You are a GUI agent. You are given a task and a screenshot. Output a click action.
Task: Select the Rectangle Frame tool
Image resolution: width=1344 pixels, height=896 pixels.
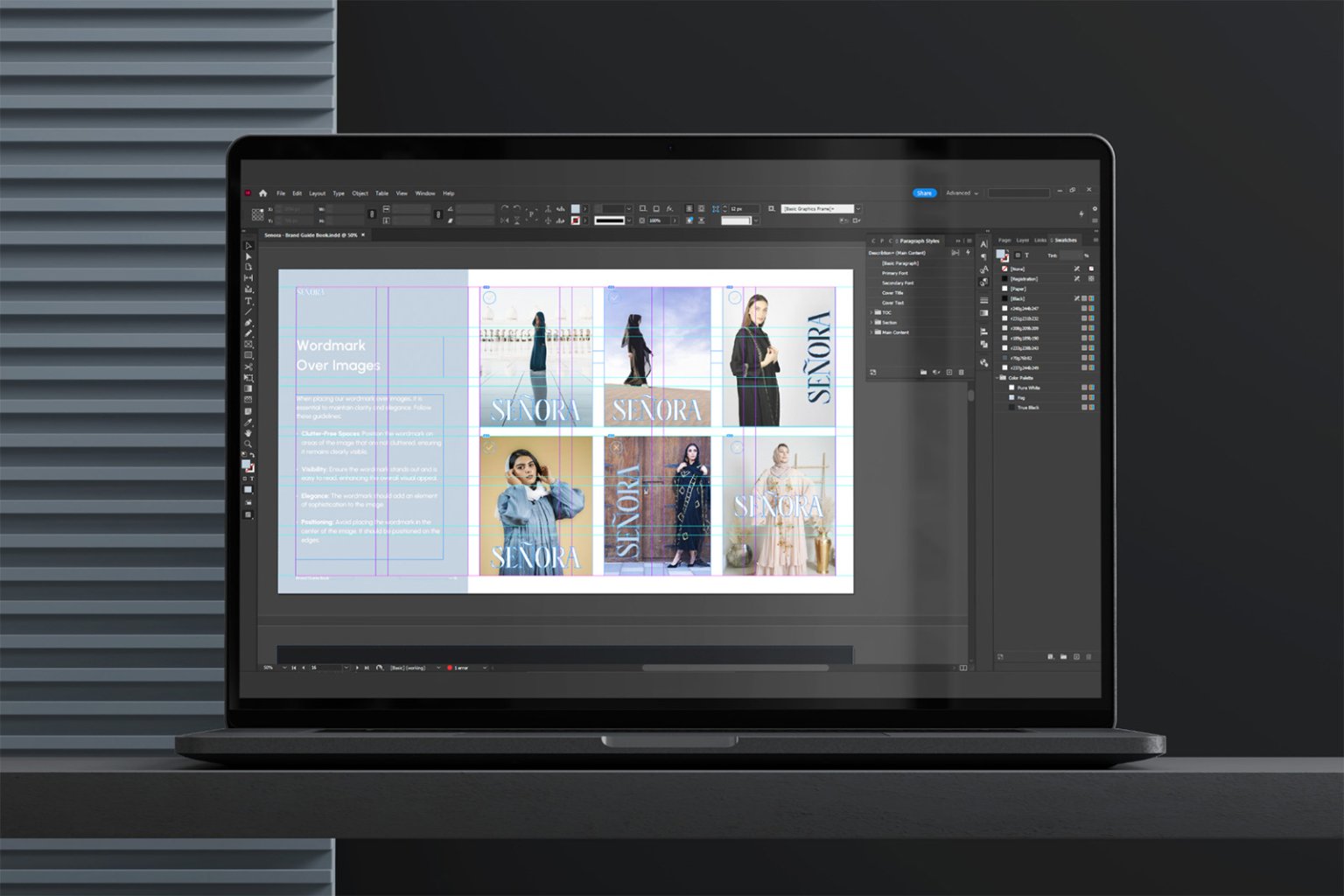248,343
